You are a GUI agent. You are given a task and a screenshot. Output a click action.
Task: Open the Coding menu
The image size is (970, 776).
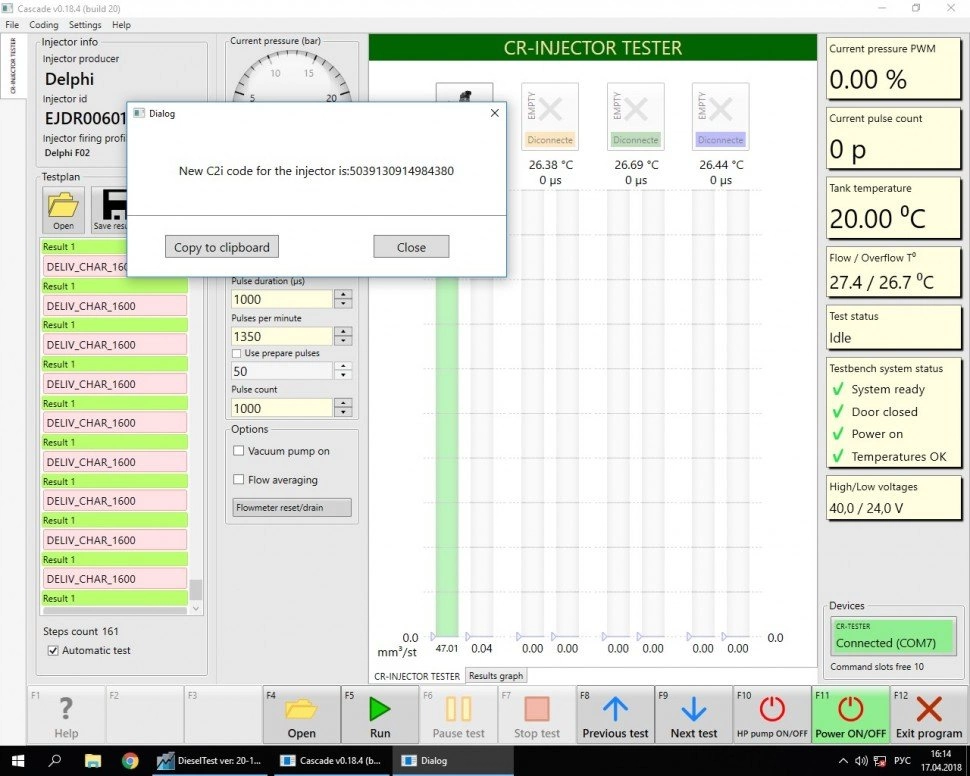[43, 25]
